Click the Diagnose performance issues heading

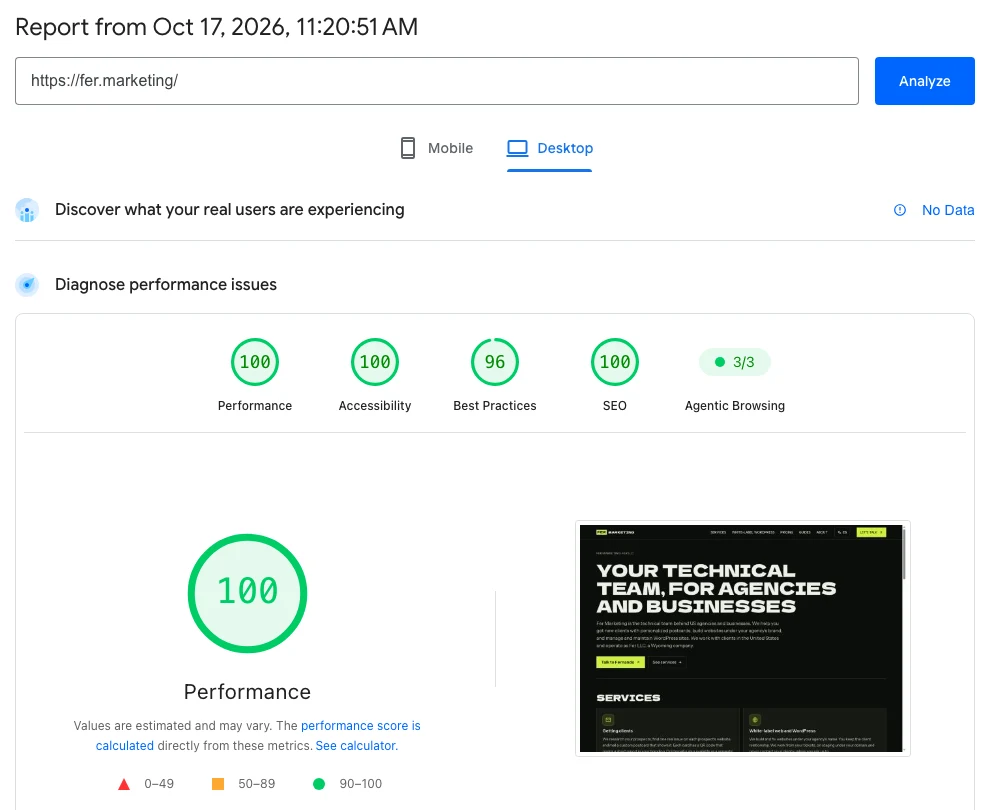point(166,285)
